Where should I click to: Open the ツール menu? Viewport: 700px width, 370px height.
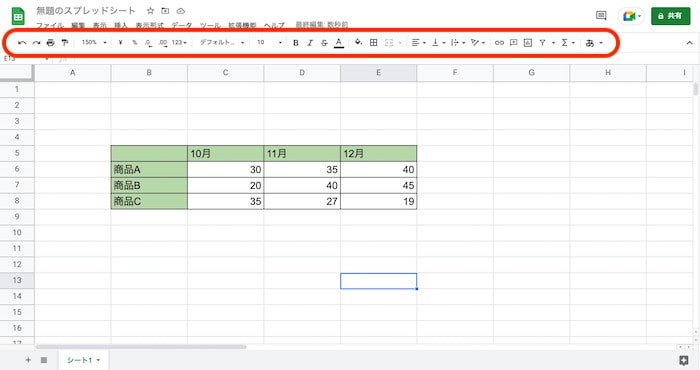(210, 25)
